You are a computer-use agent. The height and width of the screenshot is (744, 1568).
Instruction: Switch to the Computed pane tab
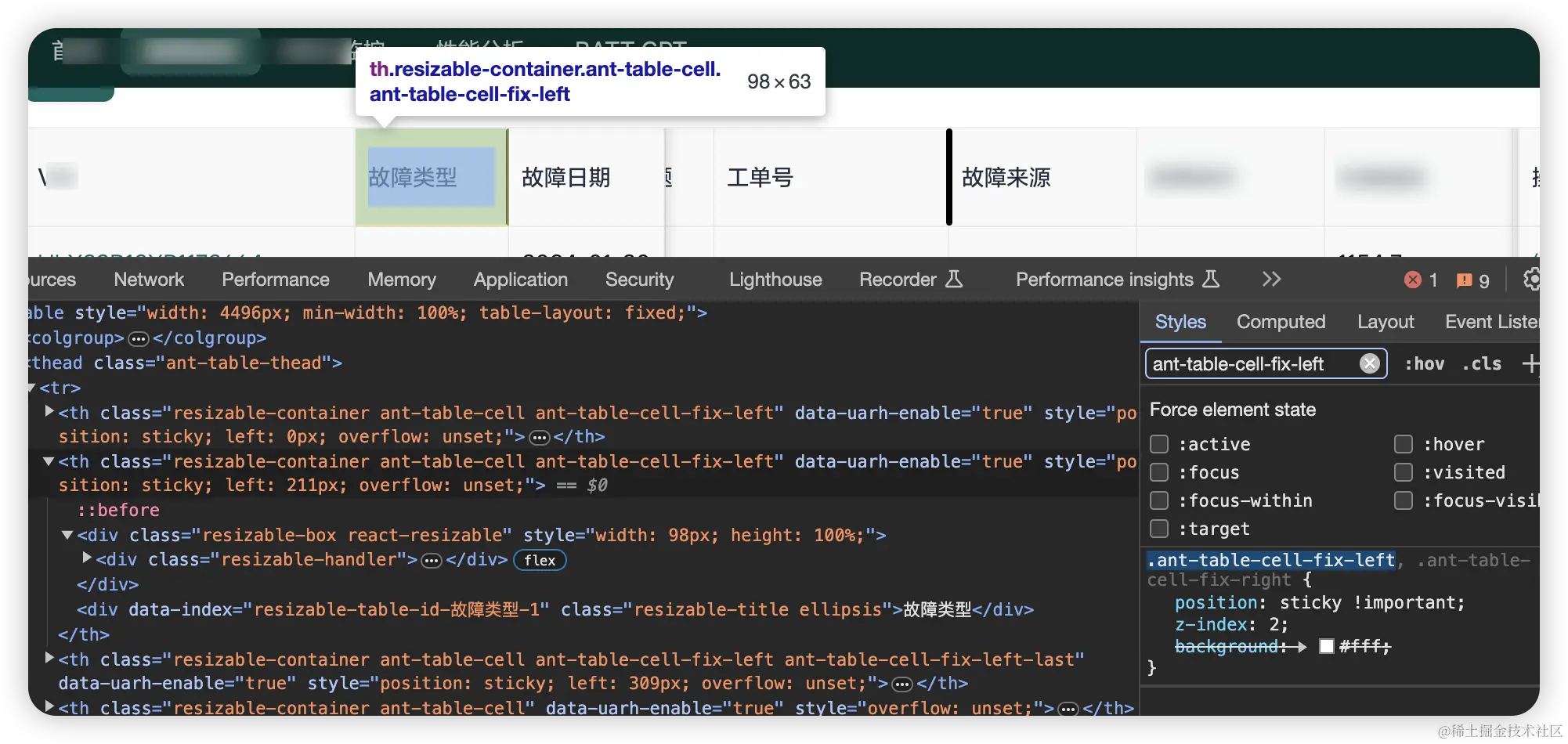pyautogui.click(x=1281, y=322)
